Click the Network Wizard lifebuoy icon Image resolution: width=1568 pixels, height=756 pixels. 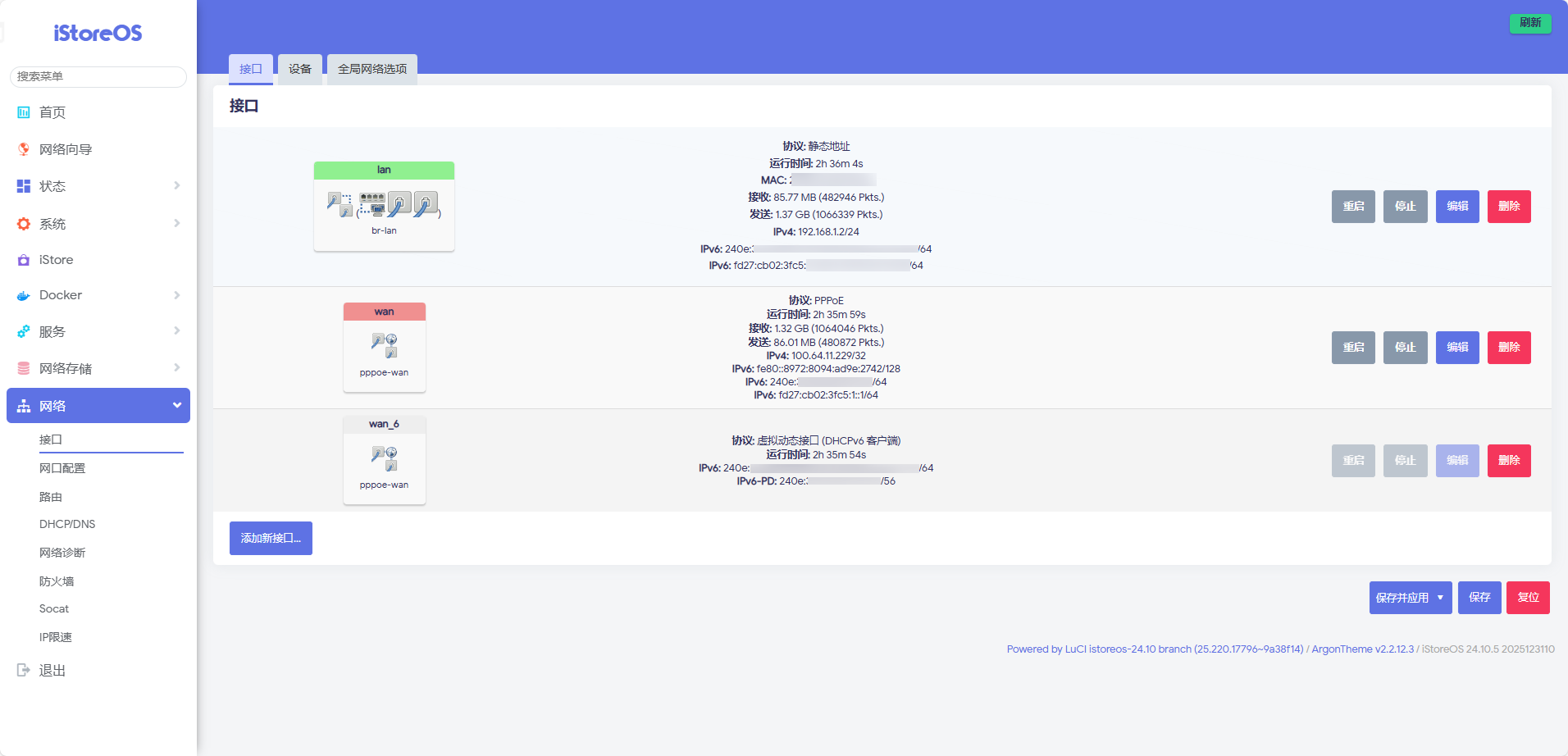tap(24, 149)
